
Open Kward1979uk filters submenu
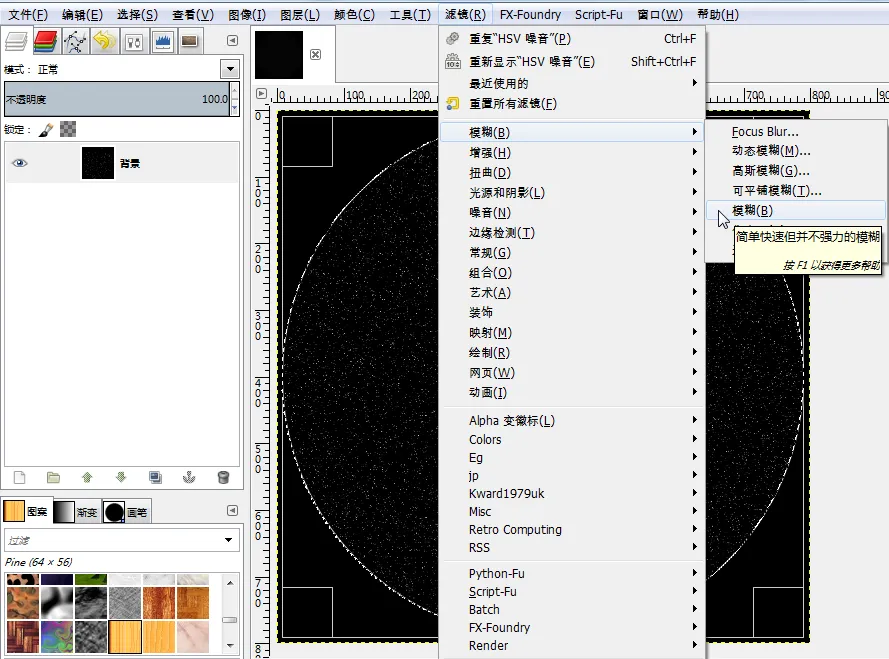(x=572, y=493)
